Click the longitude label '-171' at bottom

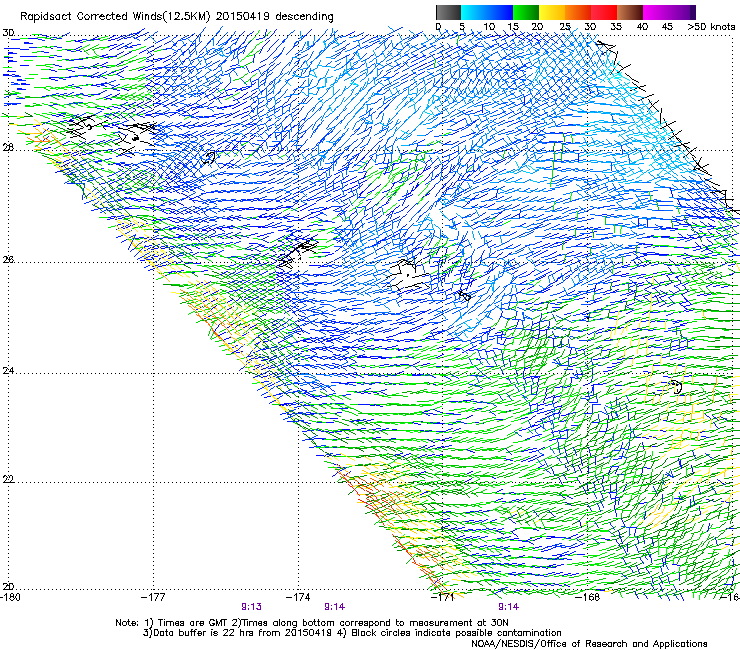(443, 597)
